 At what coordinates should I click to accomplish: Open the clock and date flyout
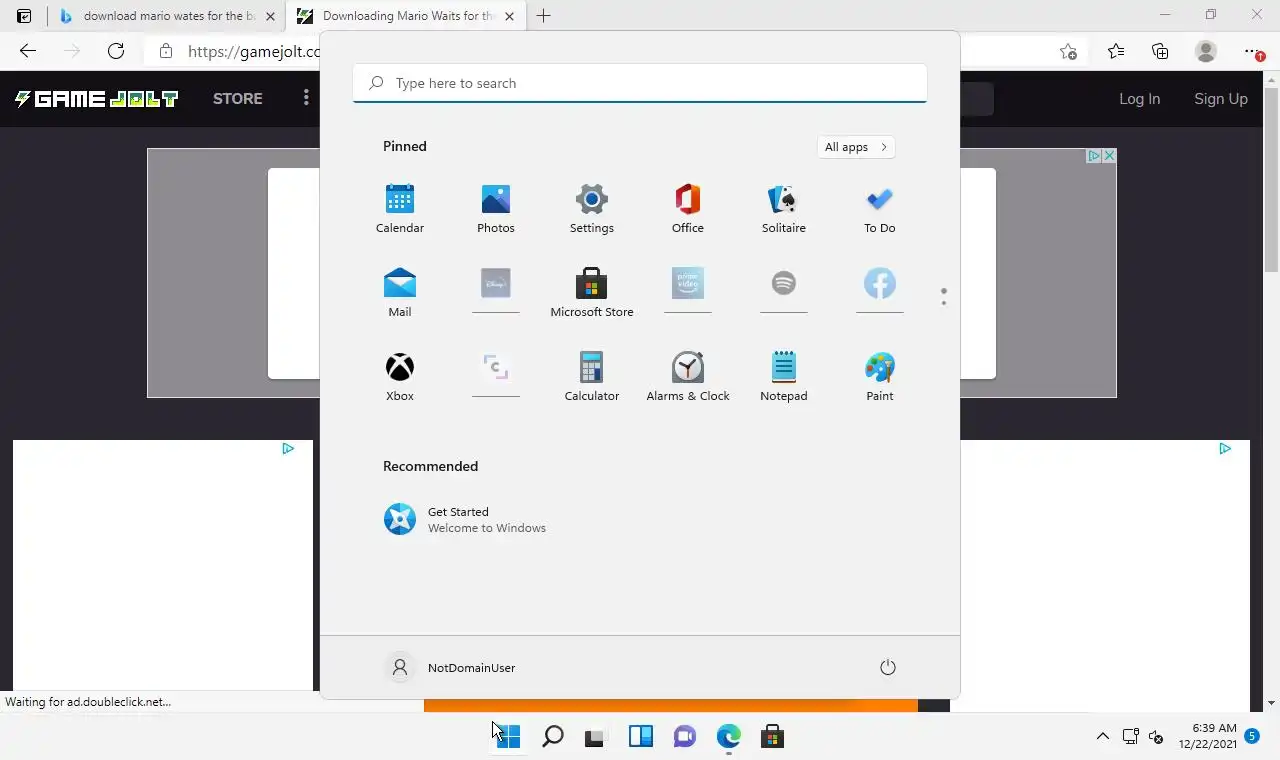click(1207, 736)
